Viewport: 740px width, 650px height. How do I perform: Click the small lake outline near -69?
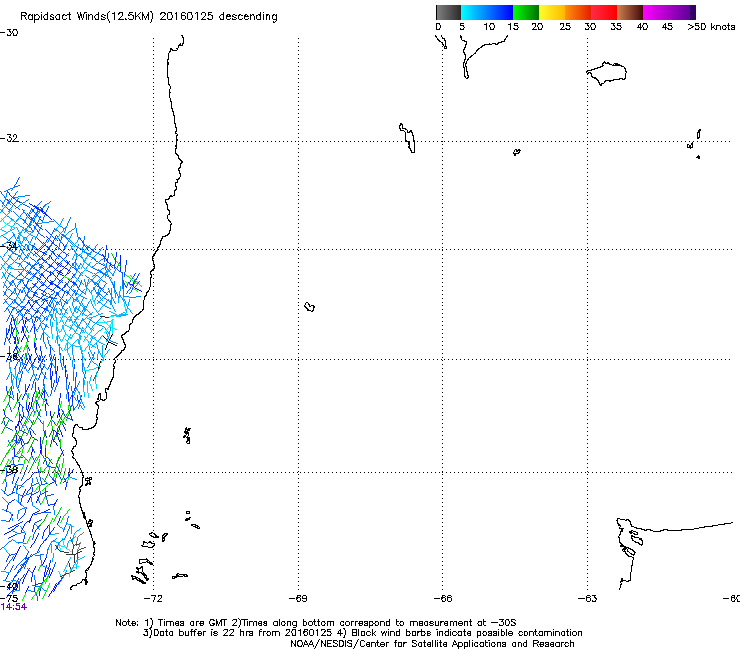(310, 307)
